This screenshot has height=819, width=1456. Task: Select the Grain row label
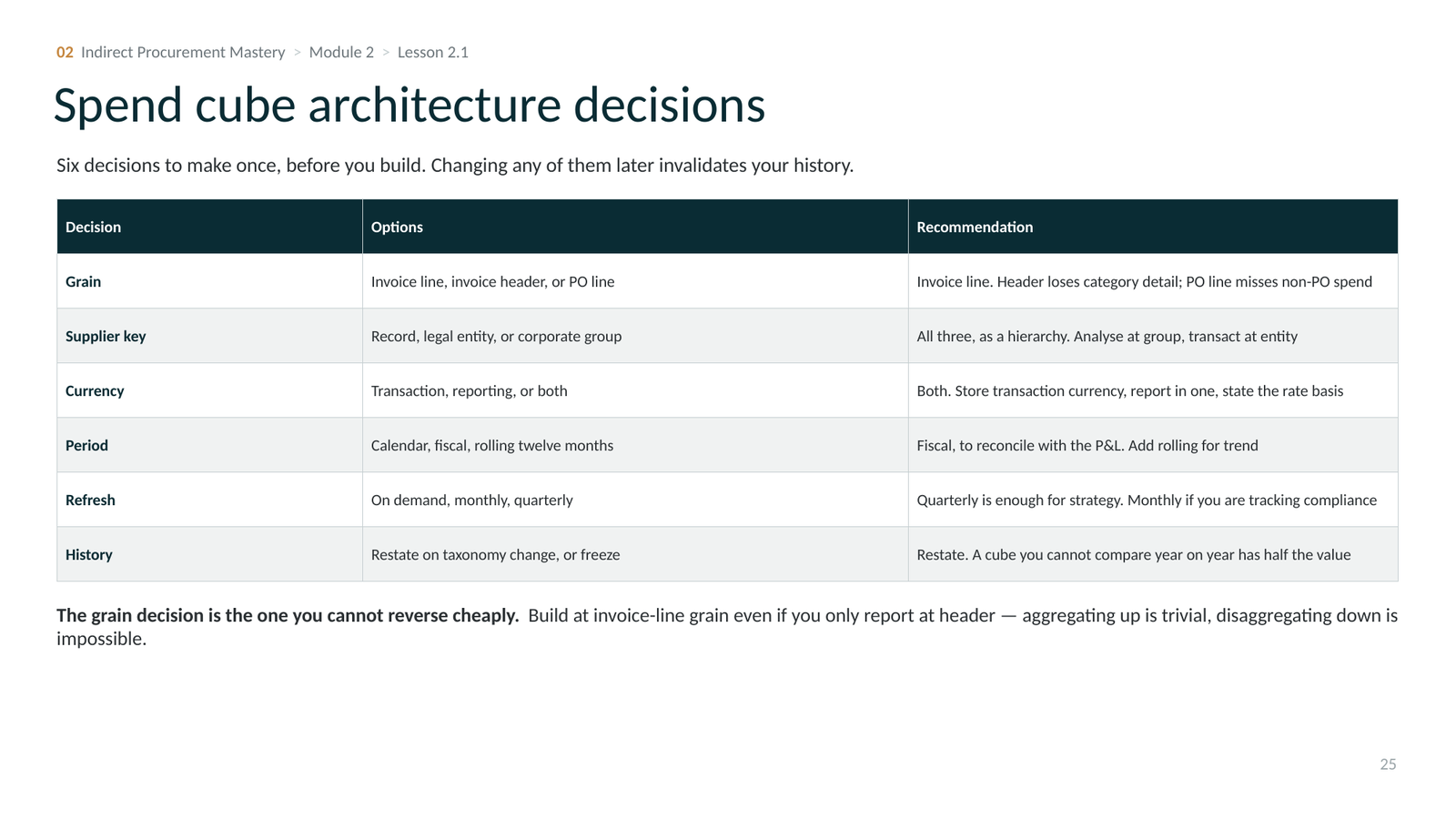(83, 281)
